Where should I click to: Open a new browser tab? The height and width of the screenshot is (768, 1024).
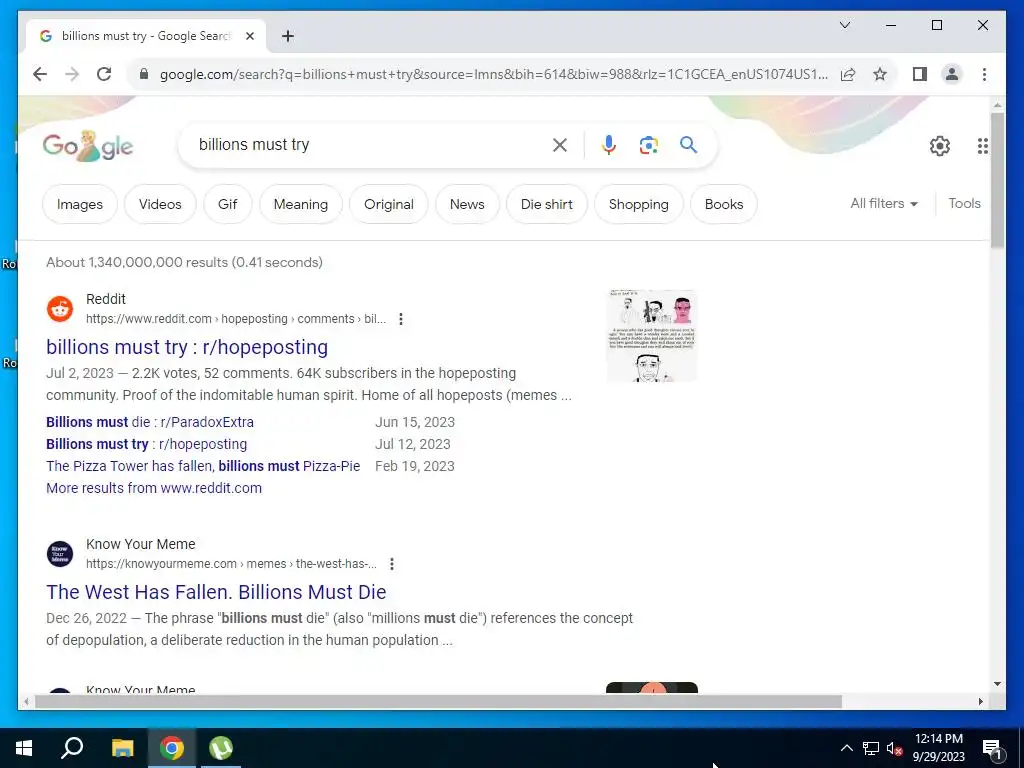[x=287, y=36]
